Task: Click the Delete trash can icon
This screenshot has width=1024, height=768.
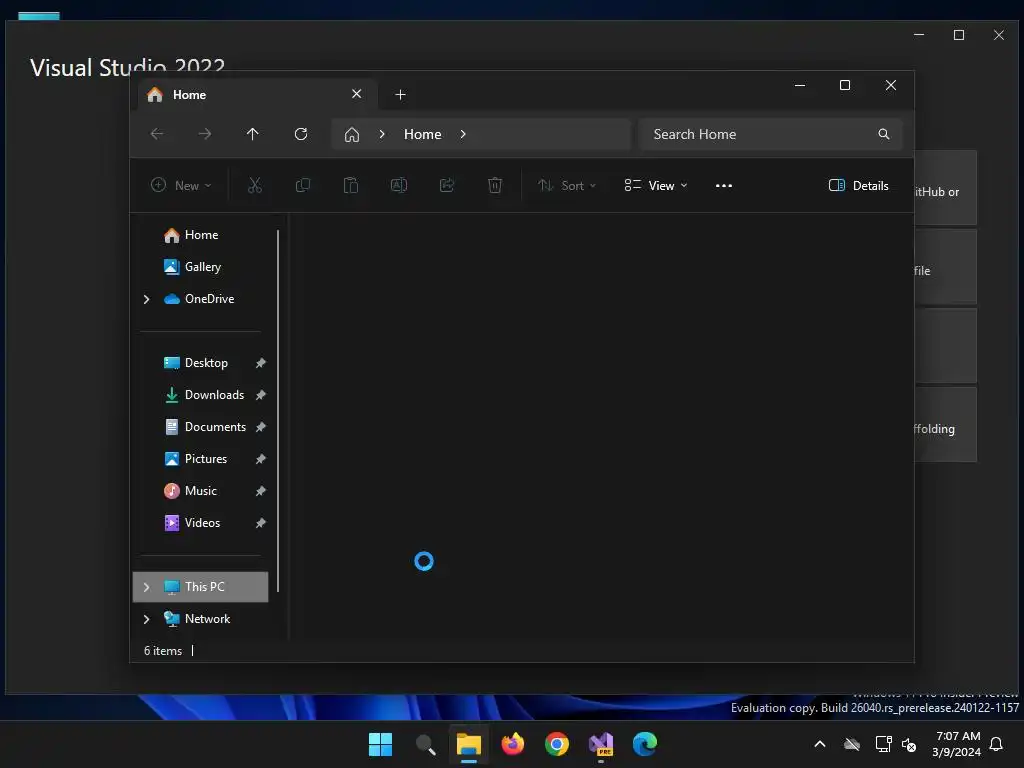Action: point(495,185)
